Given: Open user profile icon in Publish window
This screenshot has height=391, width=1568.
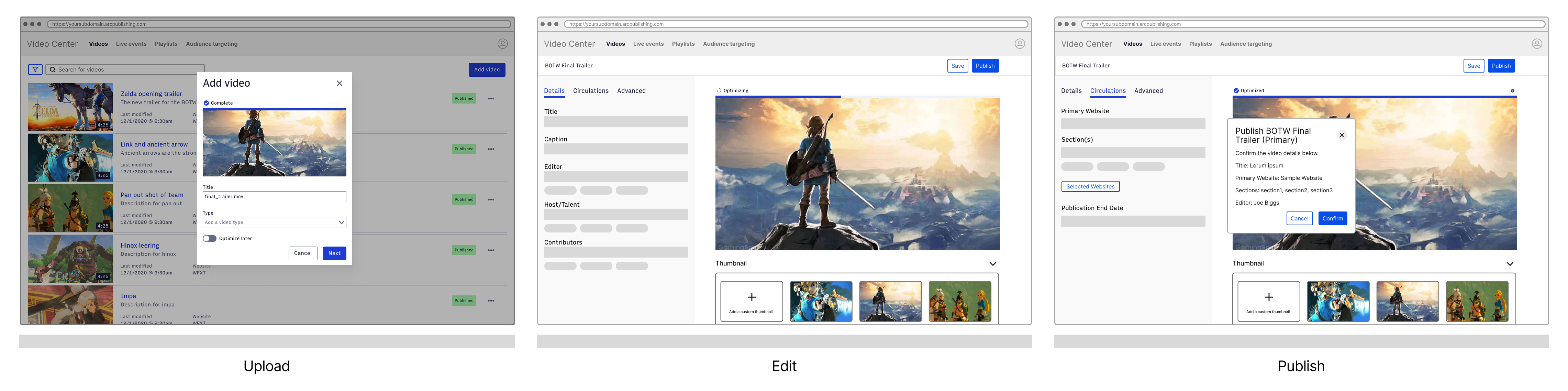Looking at the screenshot, I should click(1537, 44).
